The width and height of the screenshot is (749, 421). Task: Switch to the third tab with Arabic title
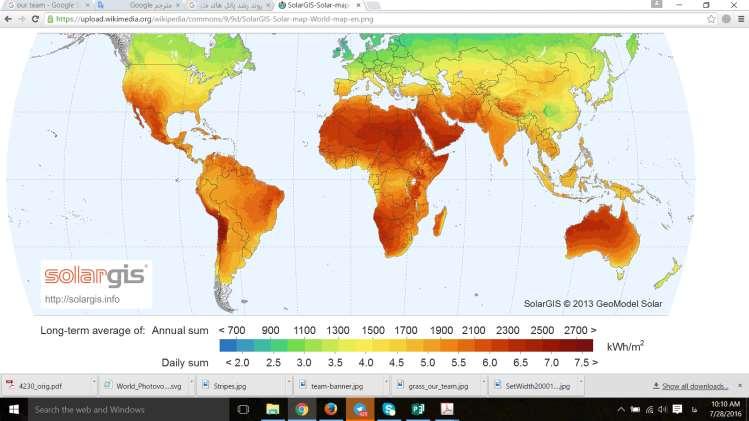point(229,5)
